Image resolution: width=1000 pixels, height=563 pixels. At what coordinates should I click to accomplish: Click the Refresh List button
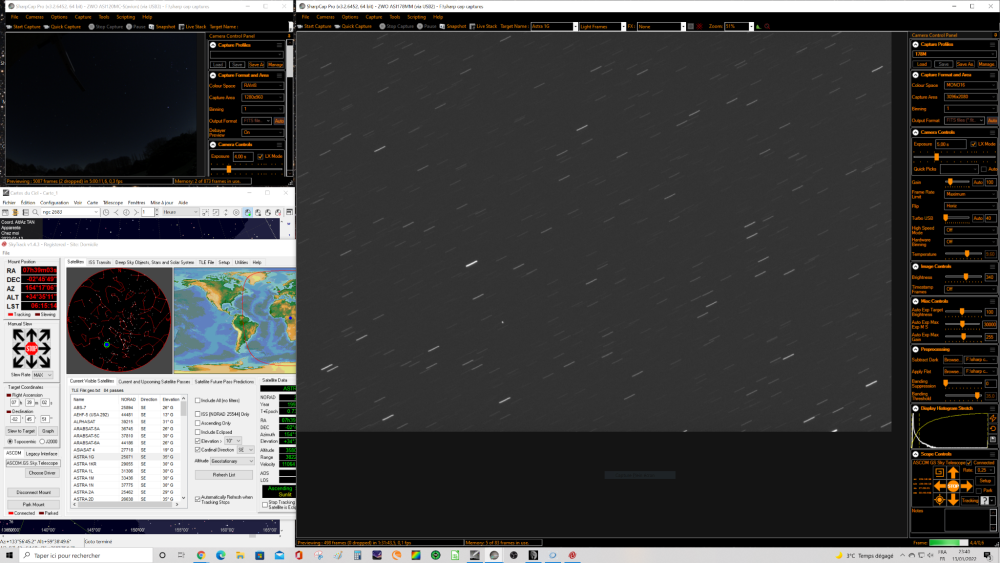tap(224, 475)
